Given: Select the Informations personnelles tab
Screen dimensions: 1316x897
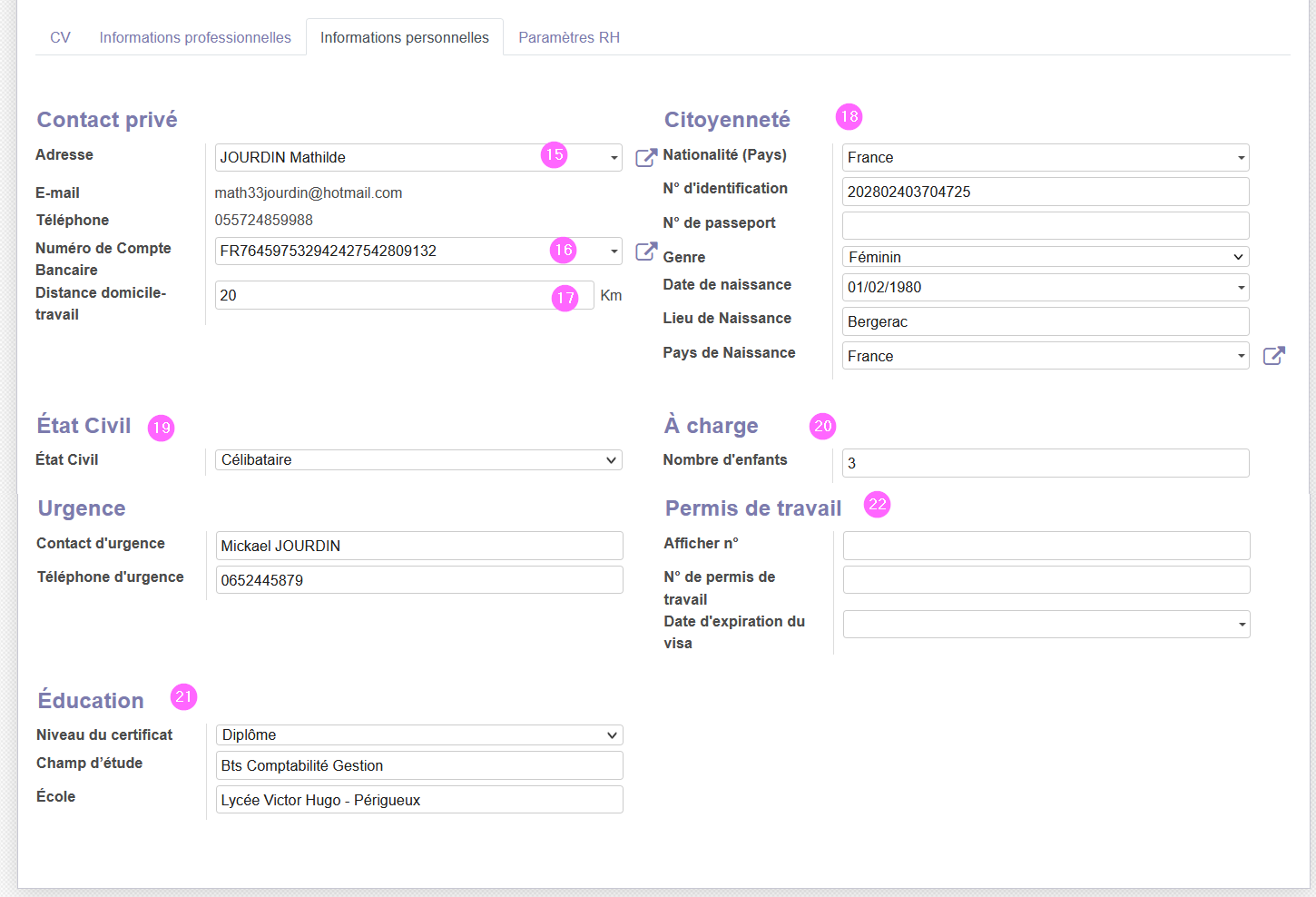Looking at the screenshot, I should tap(405, 37).
